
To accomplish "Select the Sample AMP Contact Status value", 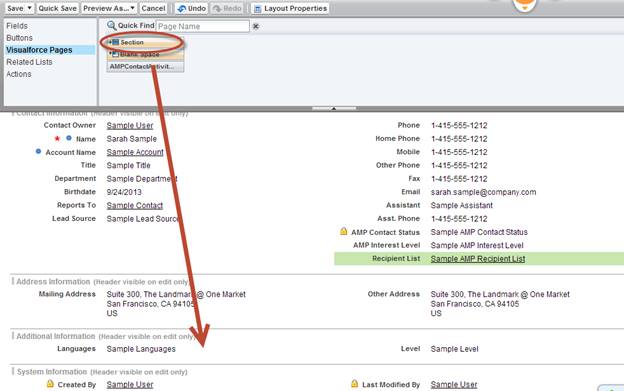I will coord(479,232).
